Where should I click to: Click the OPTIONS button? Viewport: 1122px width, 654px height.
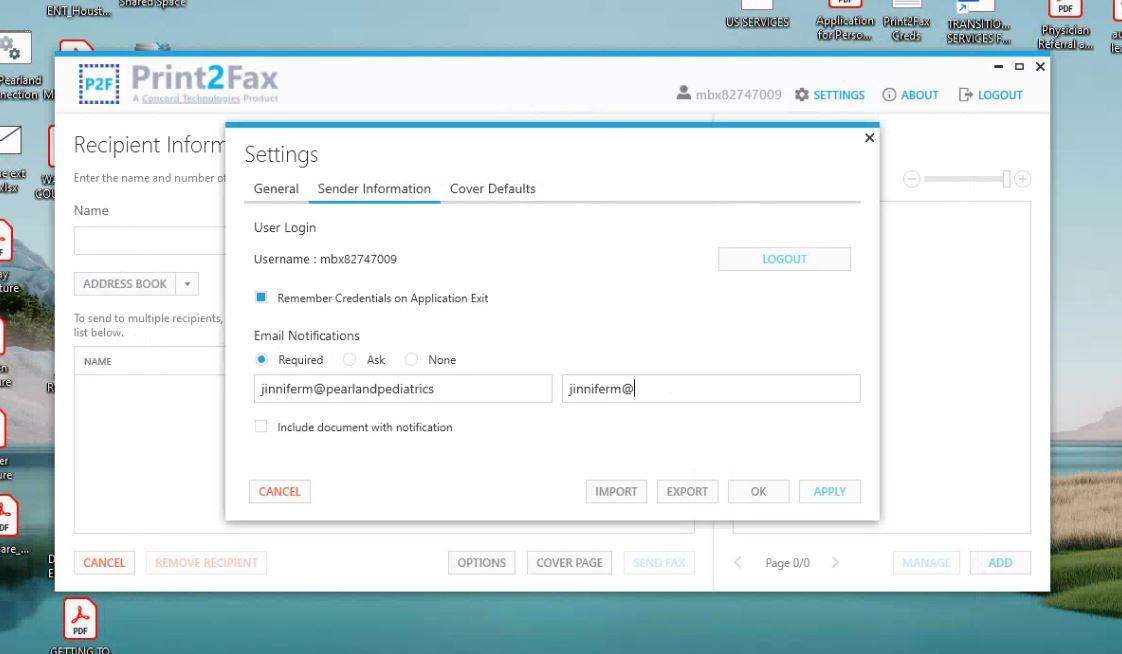pyautogui.click(x=482, y=562)
